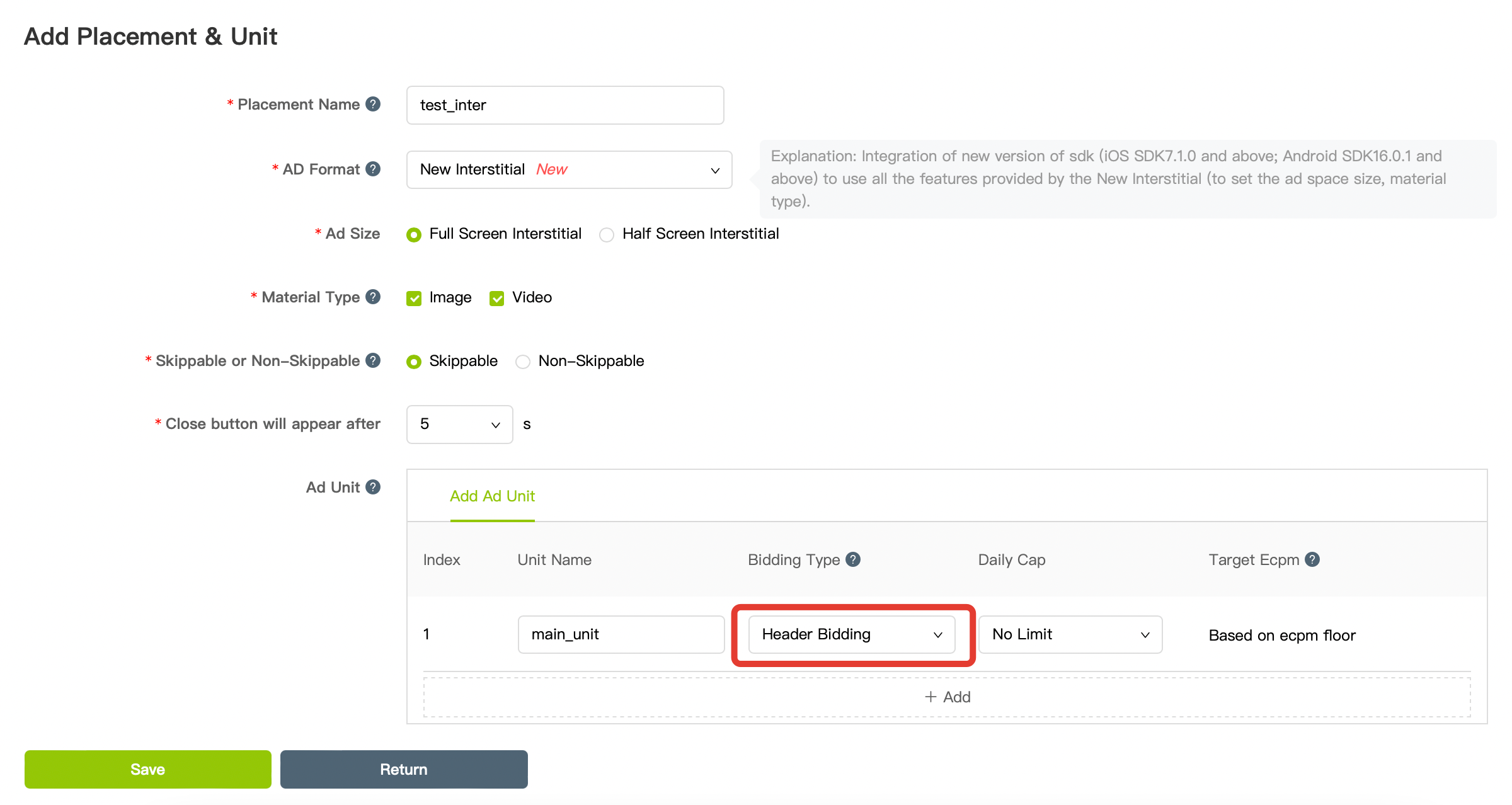The height and width of the screenshot is (805, 1512).
Task: Expand the Header Bidding type dropdown
Action: [x=851, y=634]
